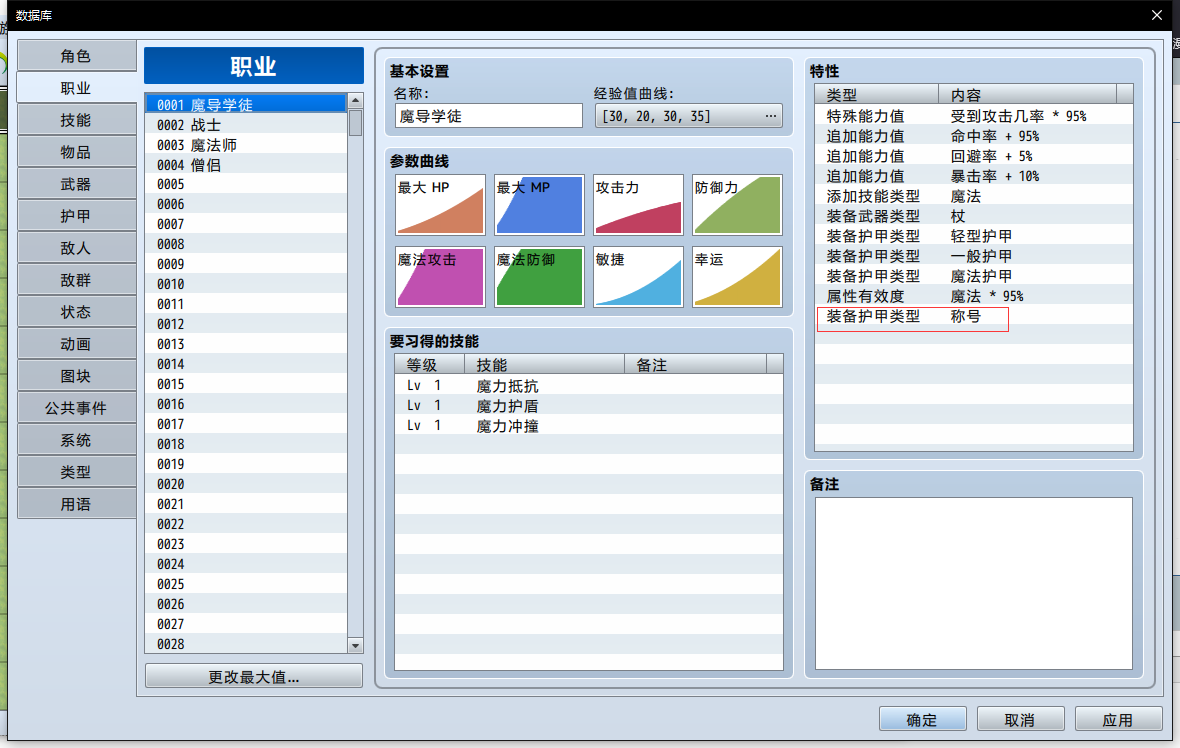
Task: Click the 应用 button
Action: pyautogui.click(x=1118, y=719)
